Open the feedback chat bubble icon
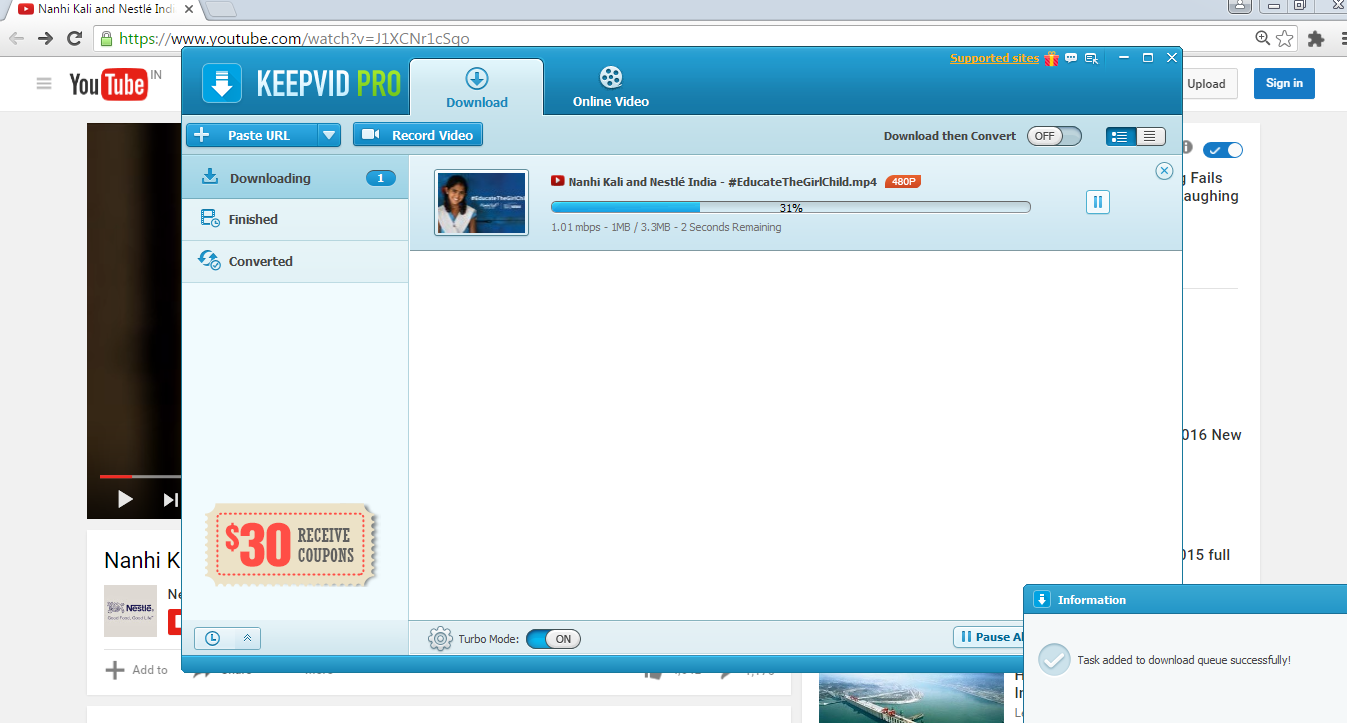 [1071, 58]
